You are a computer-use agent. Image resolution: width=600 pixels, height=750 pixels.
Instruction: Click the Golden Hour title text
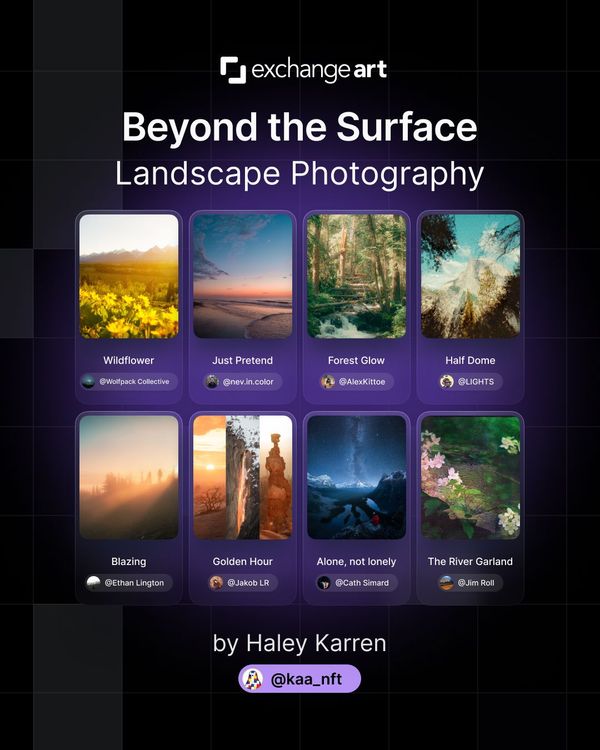click(243, 562)
